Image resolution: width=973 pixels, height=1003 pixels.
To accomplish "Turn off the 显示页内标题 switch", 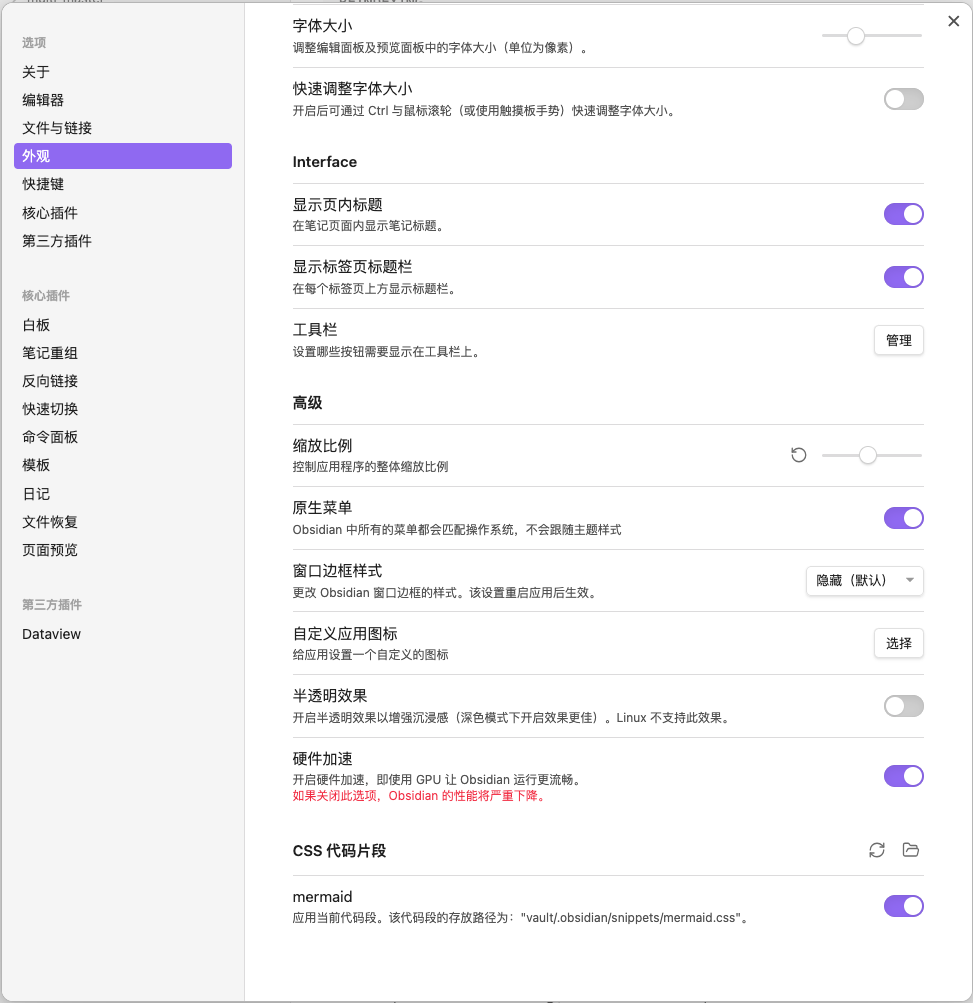I will point(903,214).
